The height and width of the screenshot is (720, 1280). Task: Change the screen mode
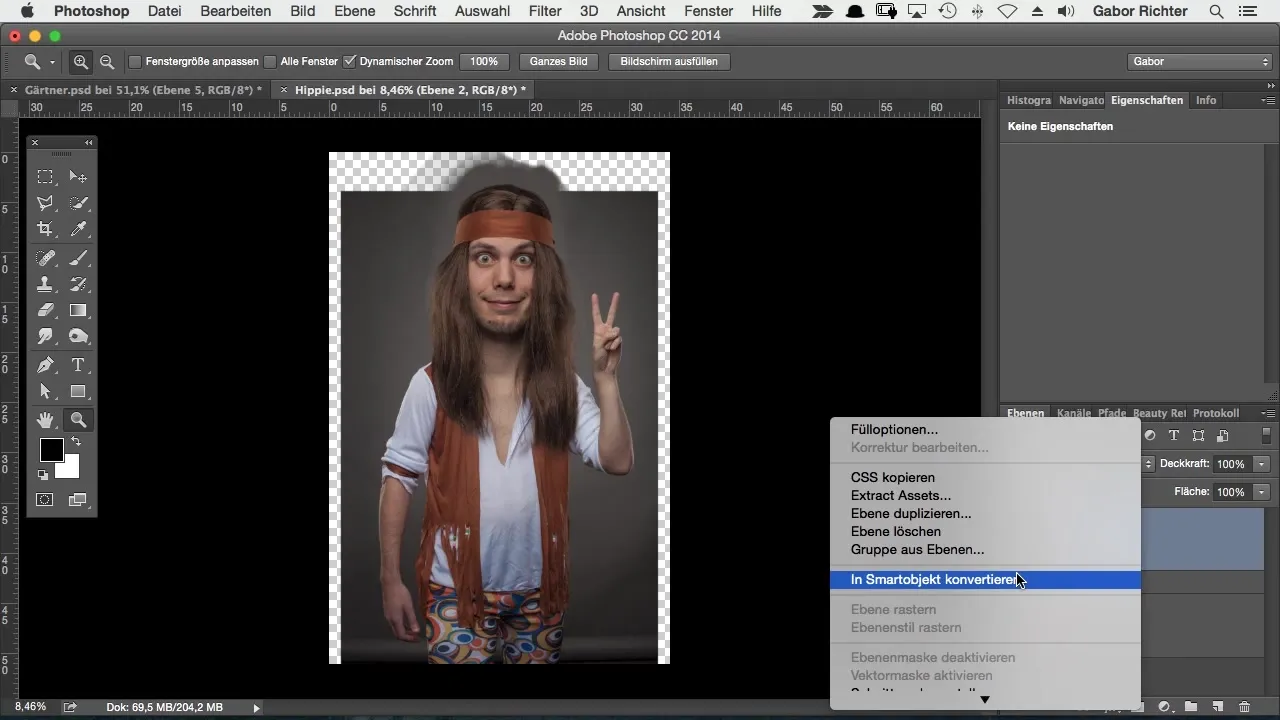pos(78,499)
